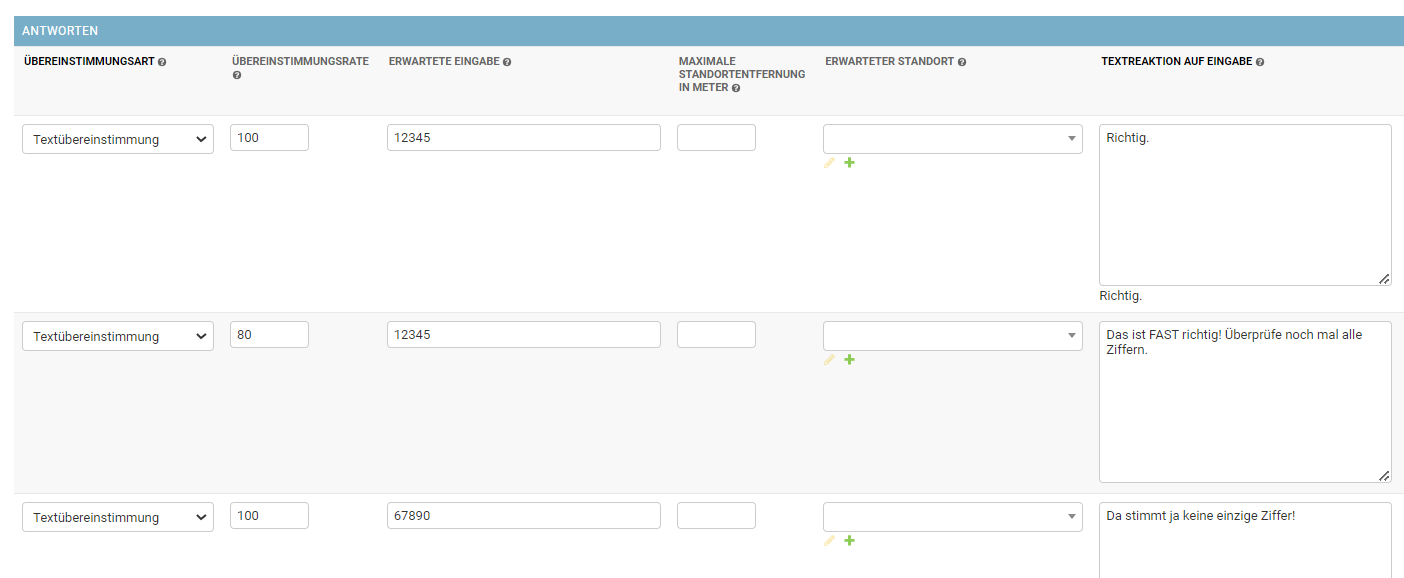The height and width of the screenshot is (578, 1404).
Task: Click expected input field containing 67890
Action: [523, 516]
